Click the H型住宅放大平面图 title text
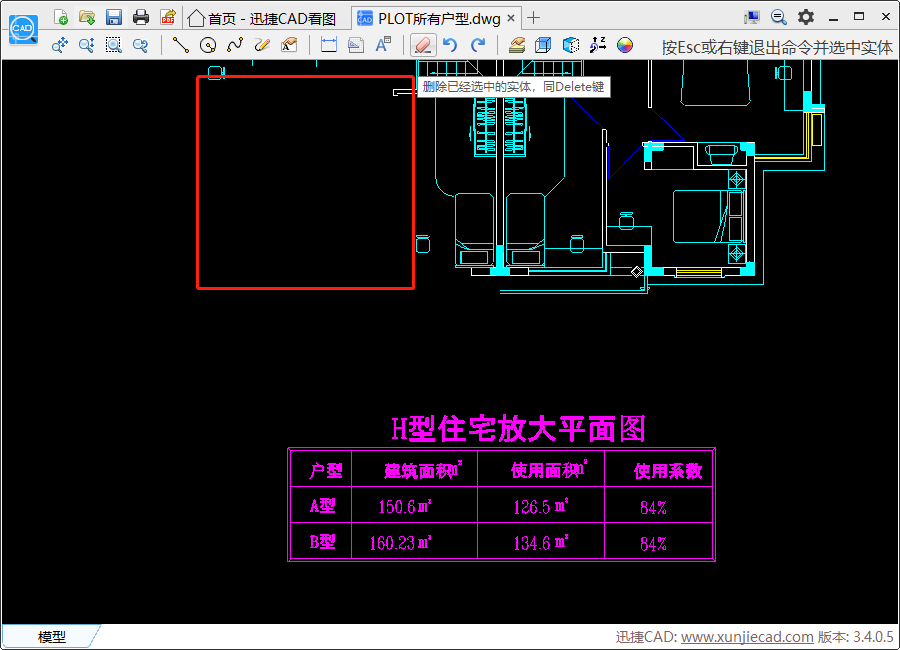The image size is (900, 650). click(x=518, y=429)
